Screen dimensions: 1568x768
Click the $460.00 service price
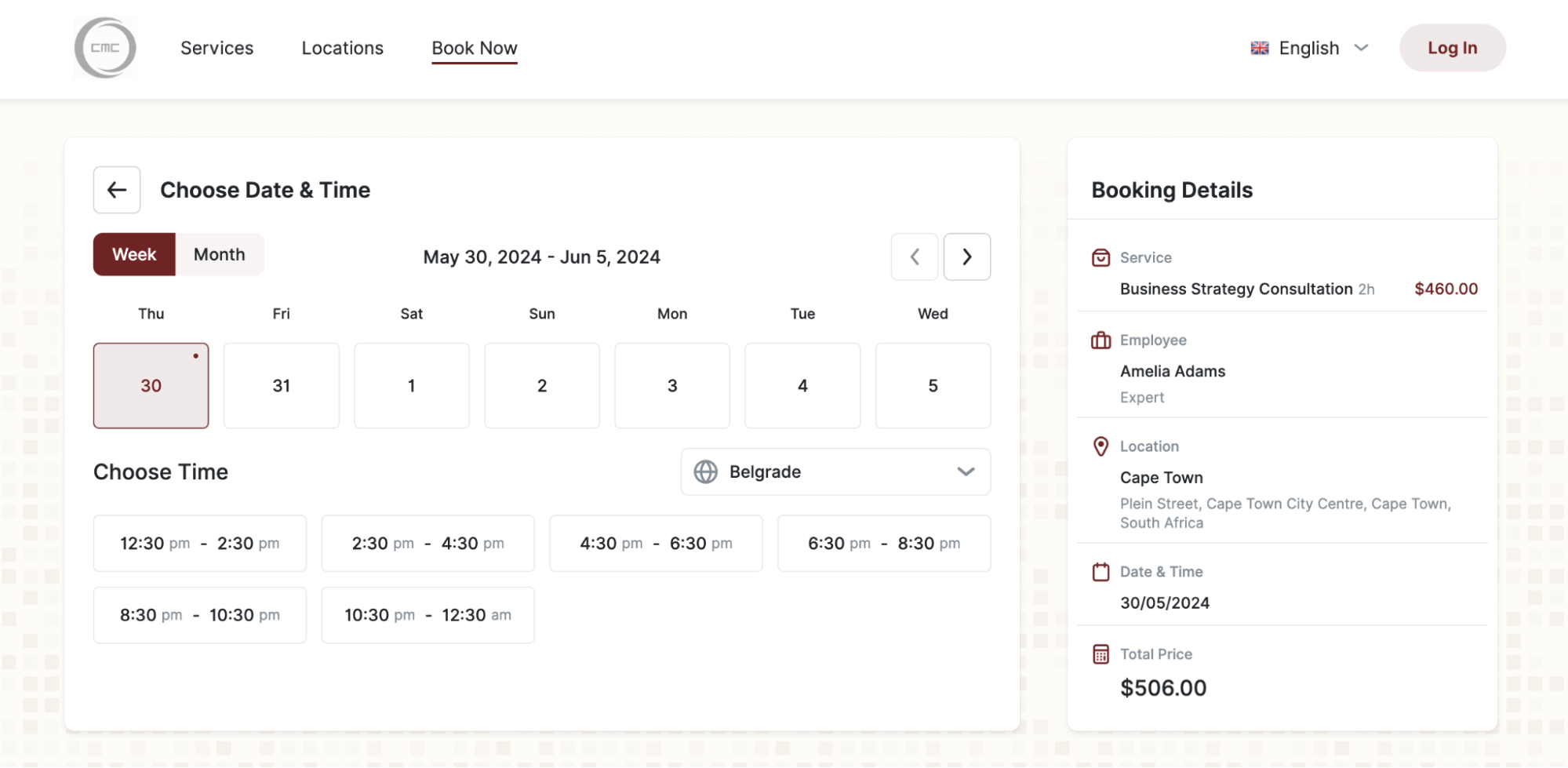(1446, 289)
